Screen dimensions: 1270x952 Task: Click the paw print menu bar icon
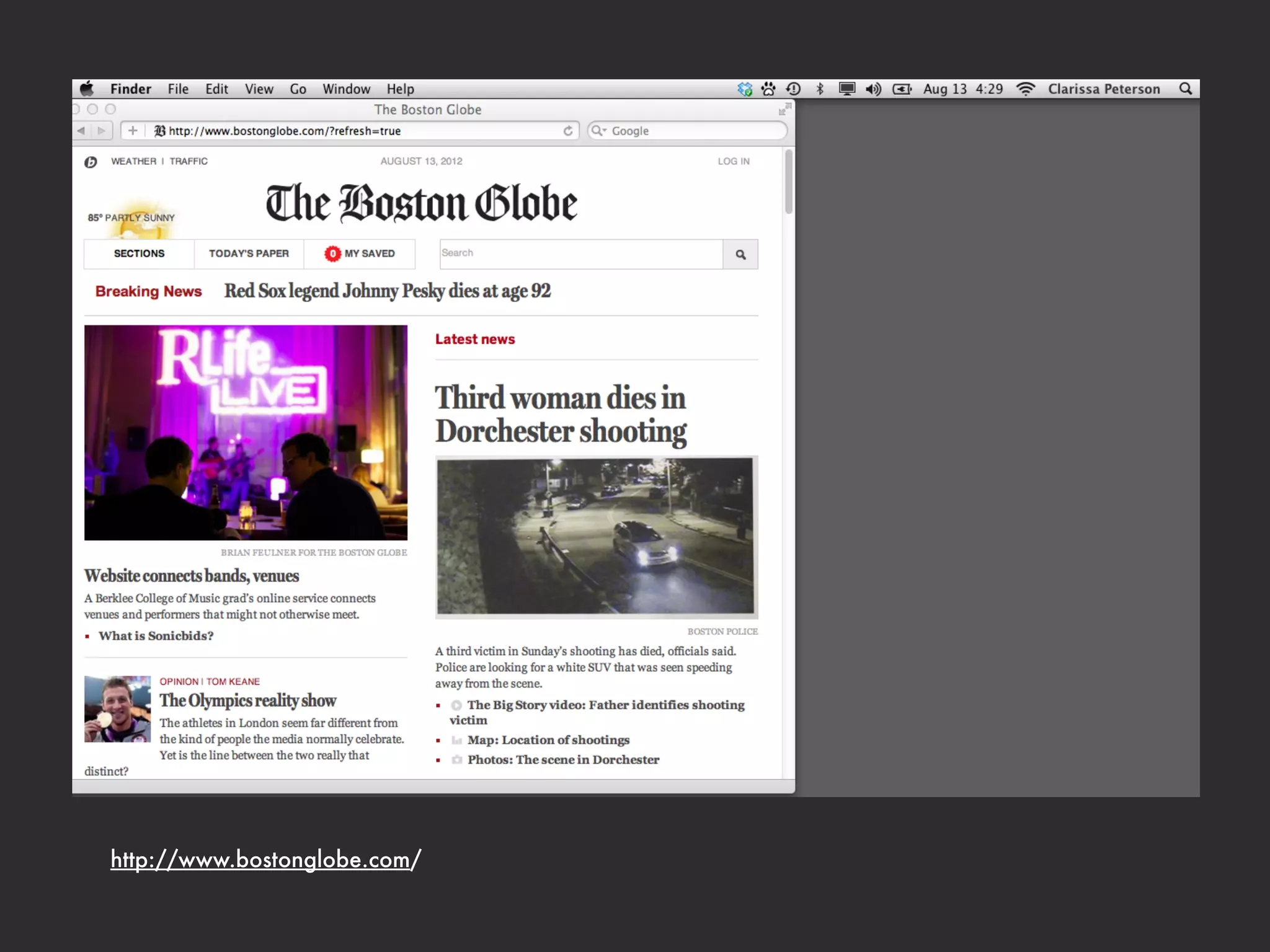[x=769, y=89]
